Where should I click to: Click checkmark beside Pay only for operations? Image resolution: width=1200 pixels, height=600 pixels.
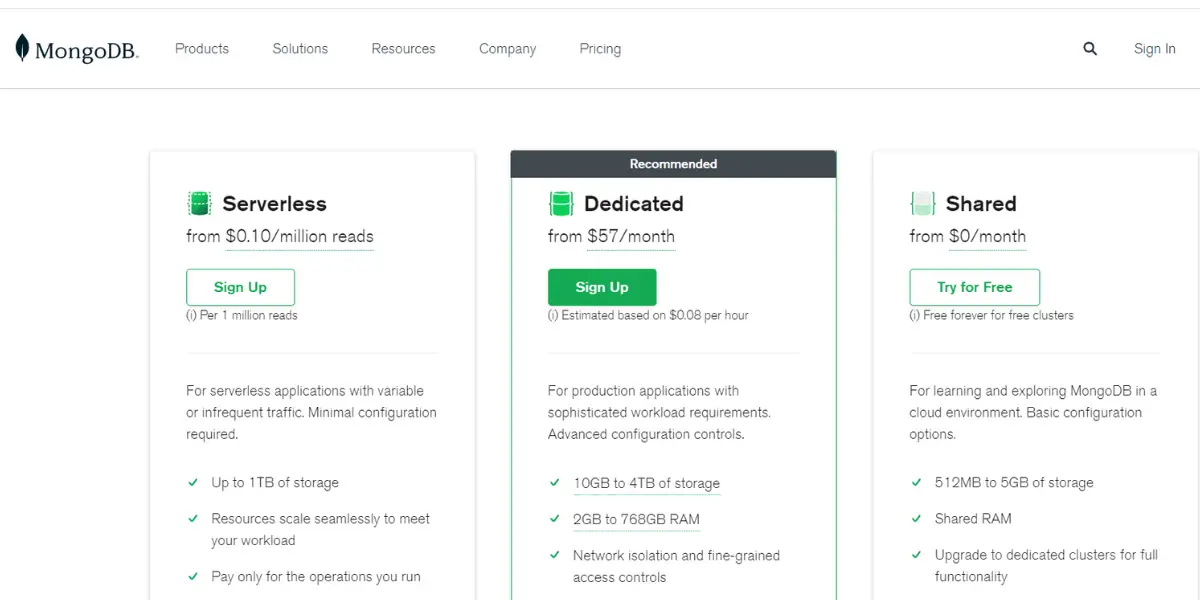point(193,576)
